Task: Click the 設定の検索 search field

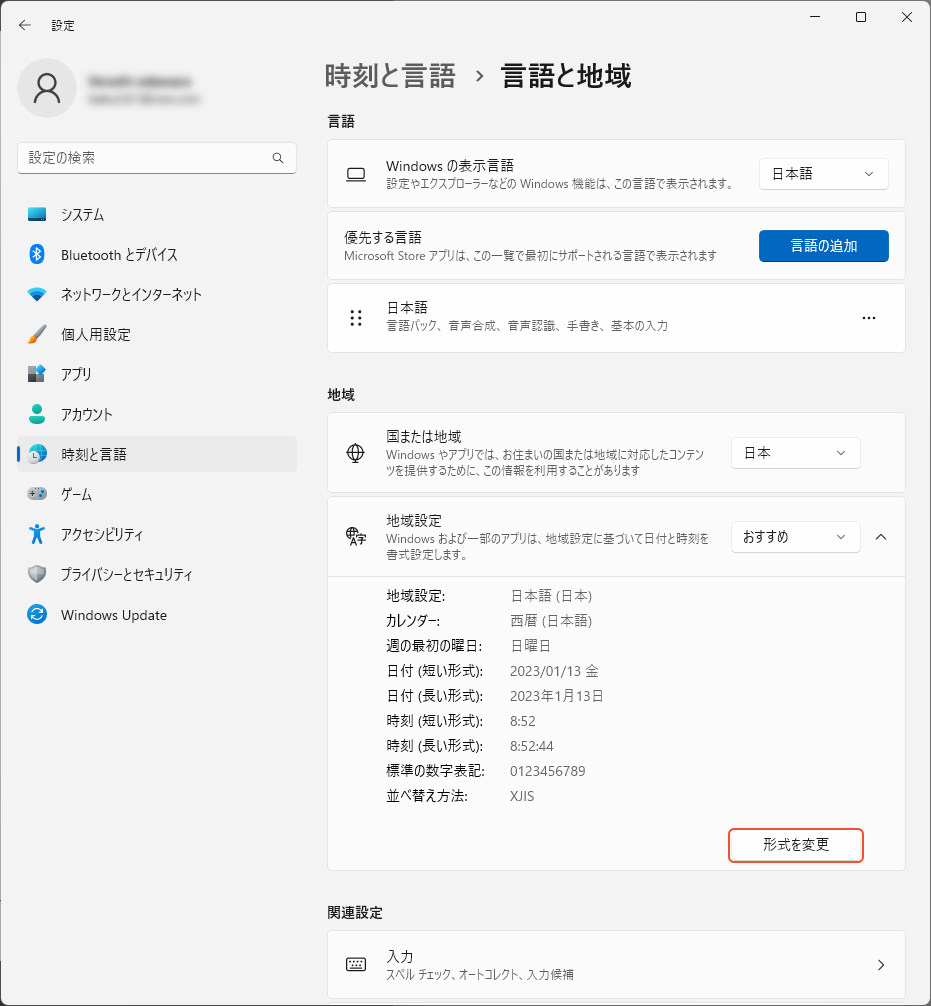Action: pos(145,158)
